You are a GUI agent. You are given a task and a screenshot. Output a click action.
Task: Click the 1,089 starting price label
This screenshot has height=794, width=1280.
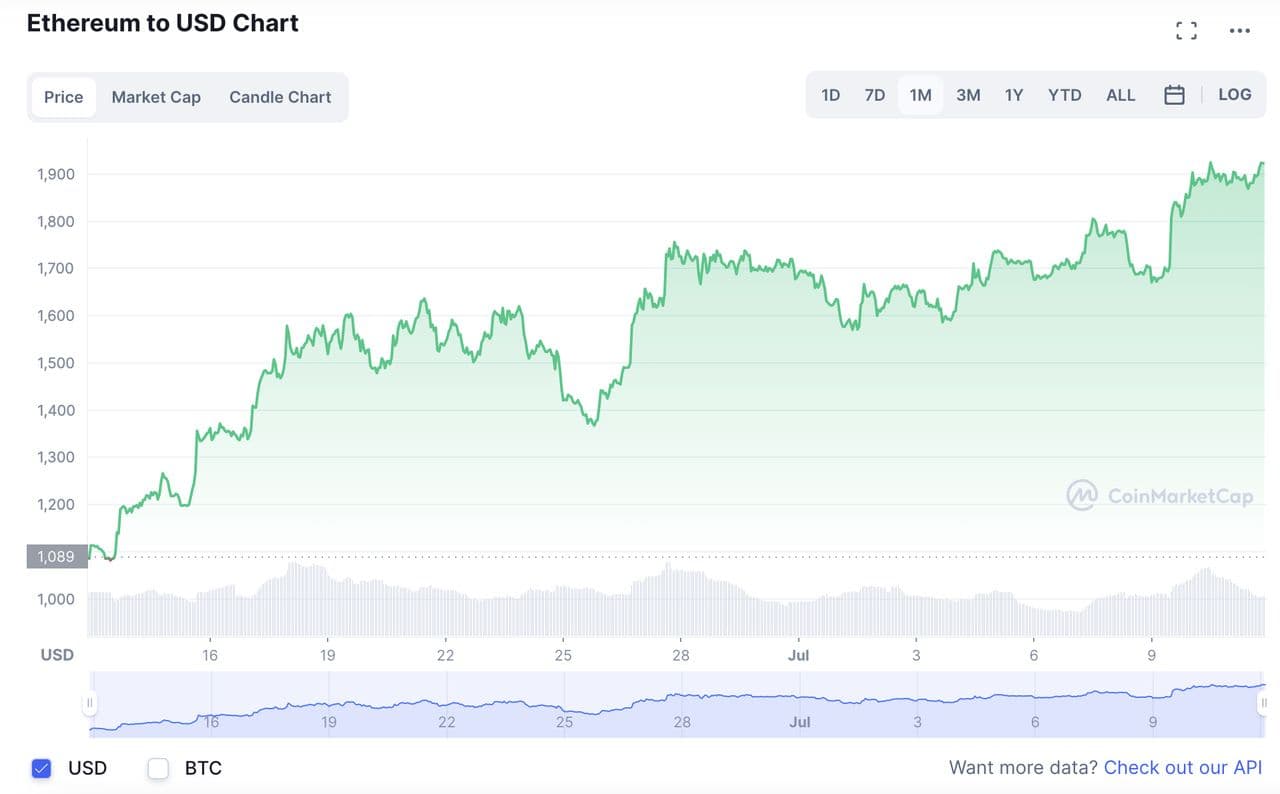point(56,556)
